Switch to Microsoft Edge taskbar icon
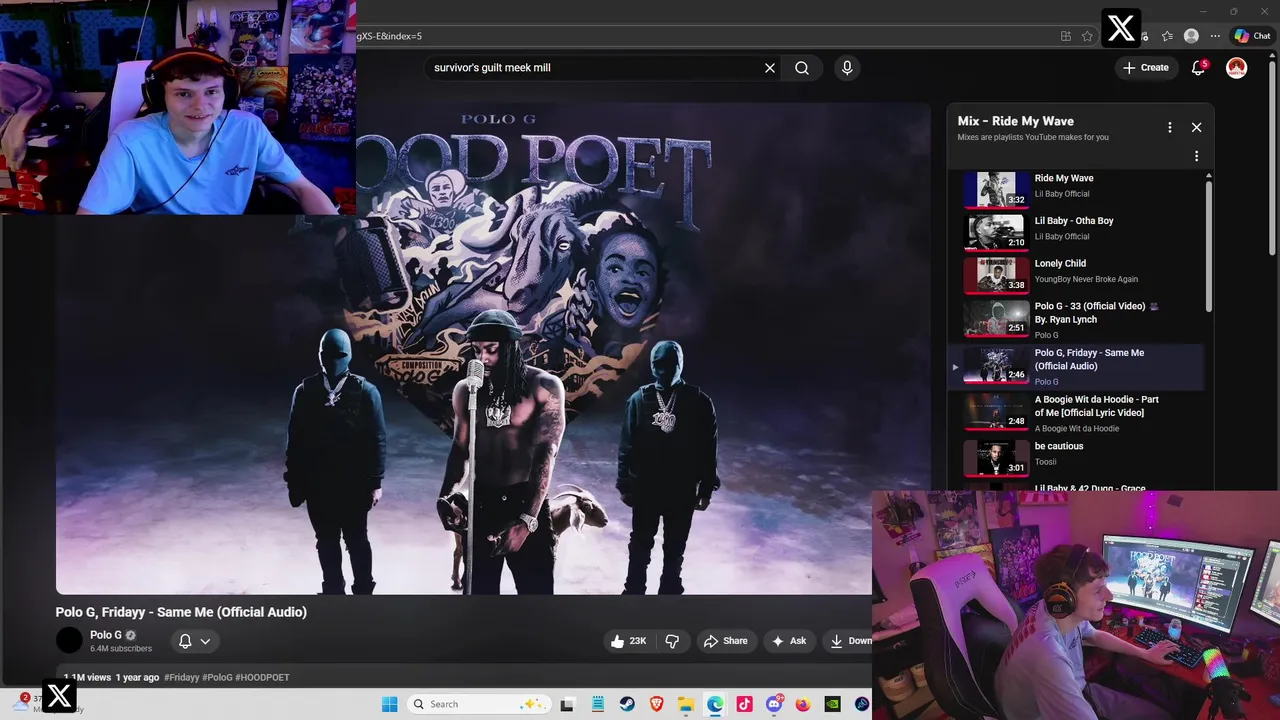This screenshot has width=1280, height=720. [715, 704]
